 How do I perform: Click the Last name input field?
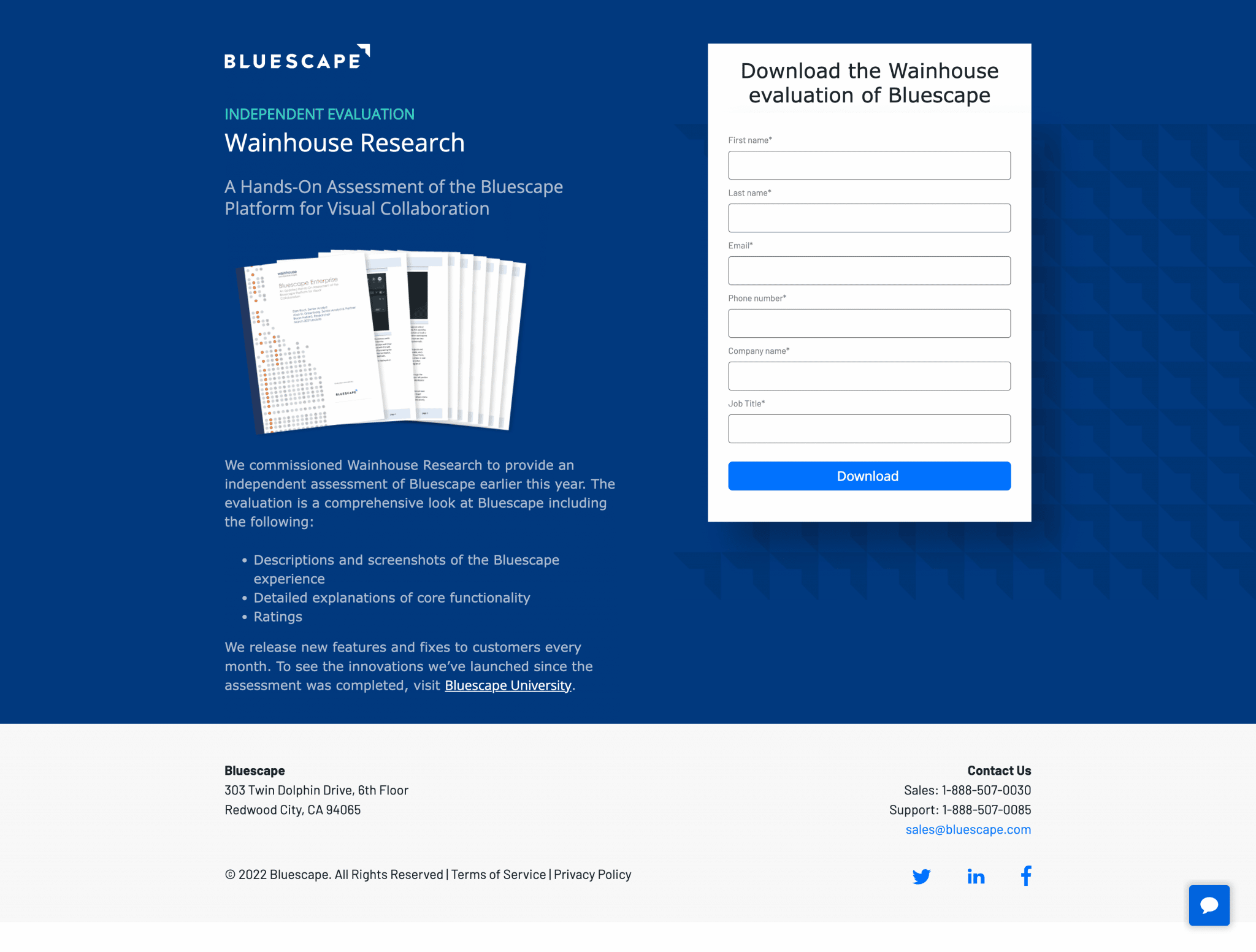[x=869, y=218]
